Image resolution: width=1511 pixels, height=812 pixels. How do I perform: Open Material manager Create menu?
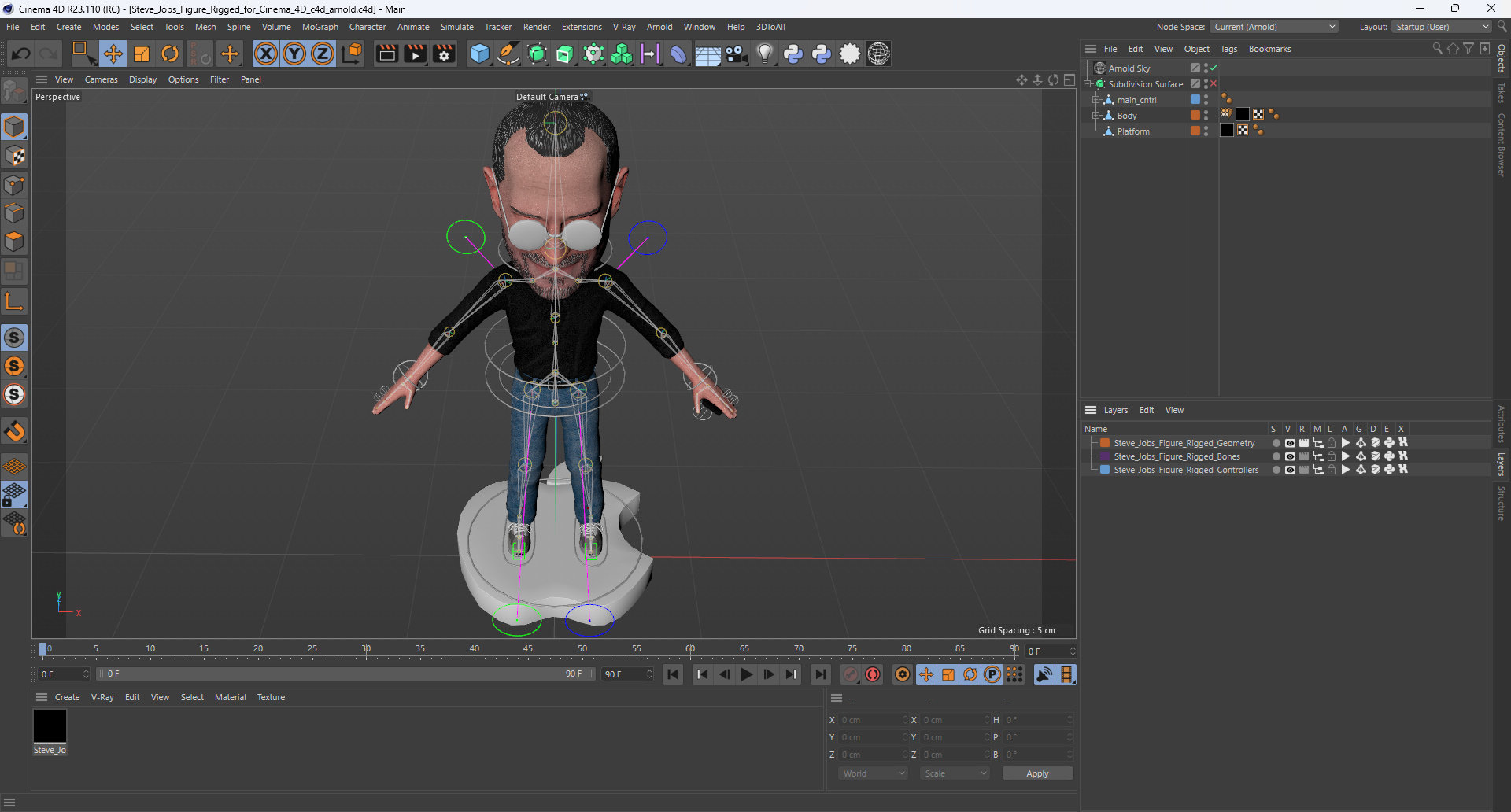click(x=67, y=697)
